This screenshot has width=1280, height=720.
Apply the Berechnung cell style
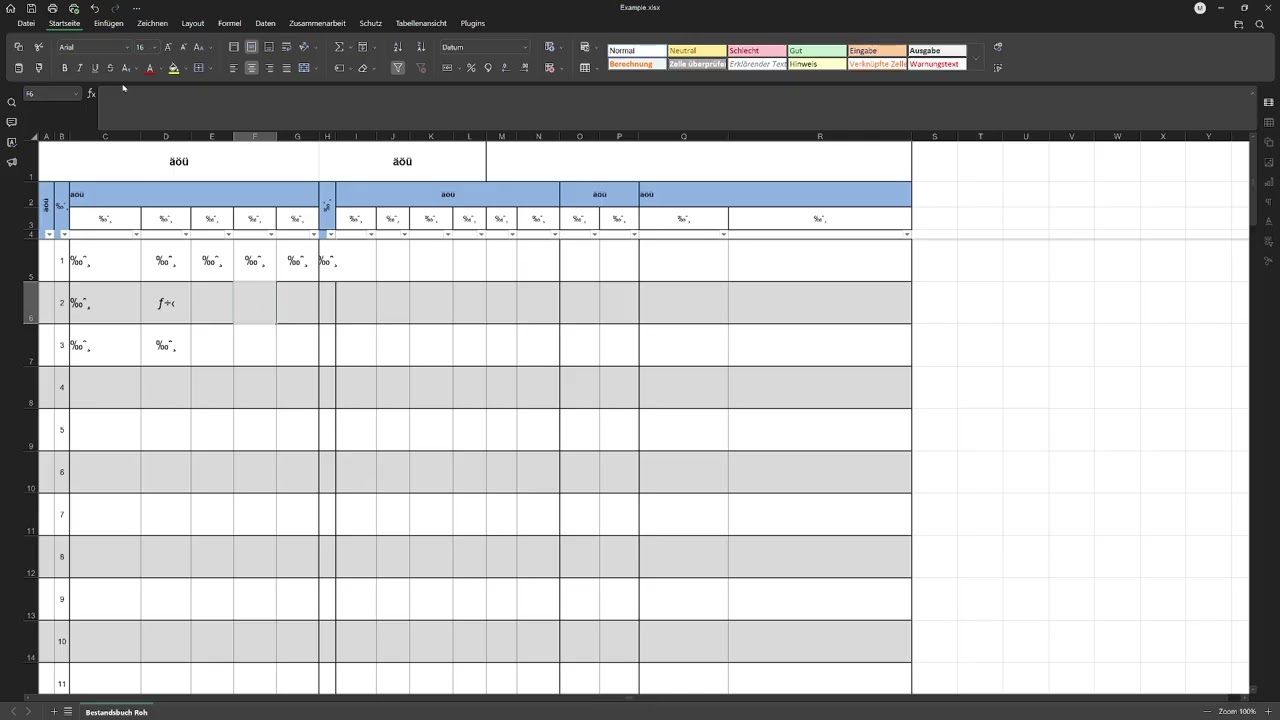[637, 64]
